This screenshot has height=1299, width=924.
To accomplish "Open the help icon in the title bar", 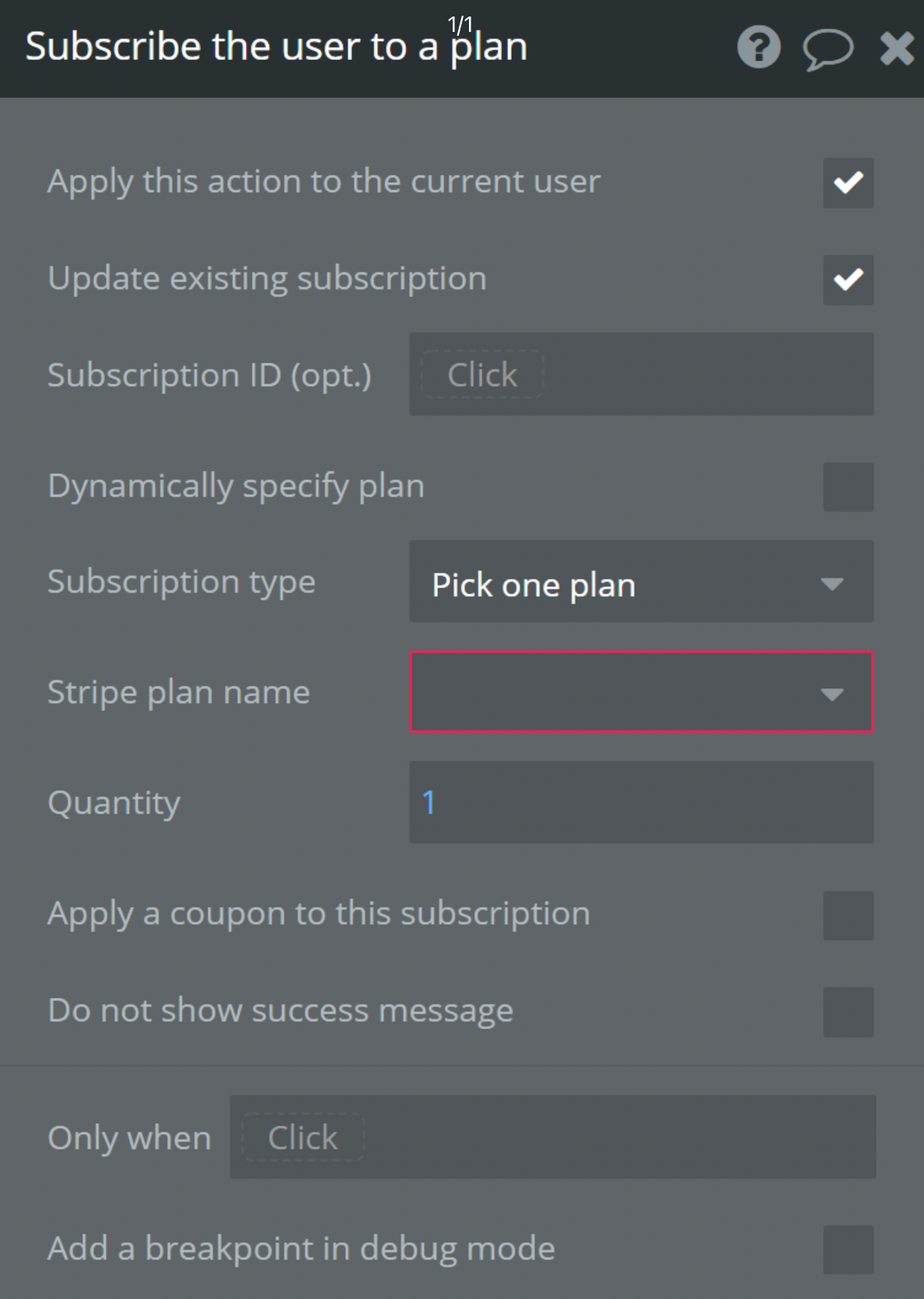I will coord(758,47).
